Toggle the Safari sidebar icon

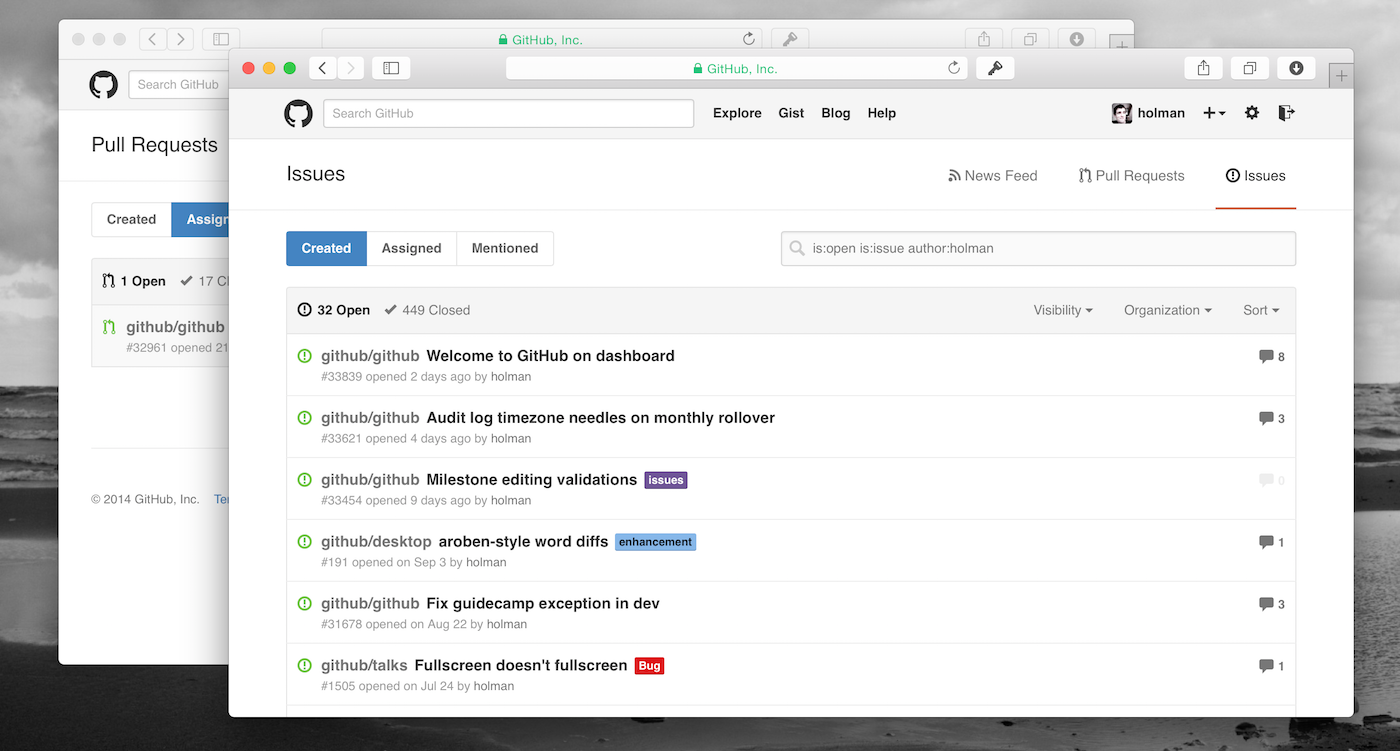coord(391,68)
